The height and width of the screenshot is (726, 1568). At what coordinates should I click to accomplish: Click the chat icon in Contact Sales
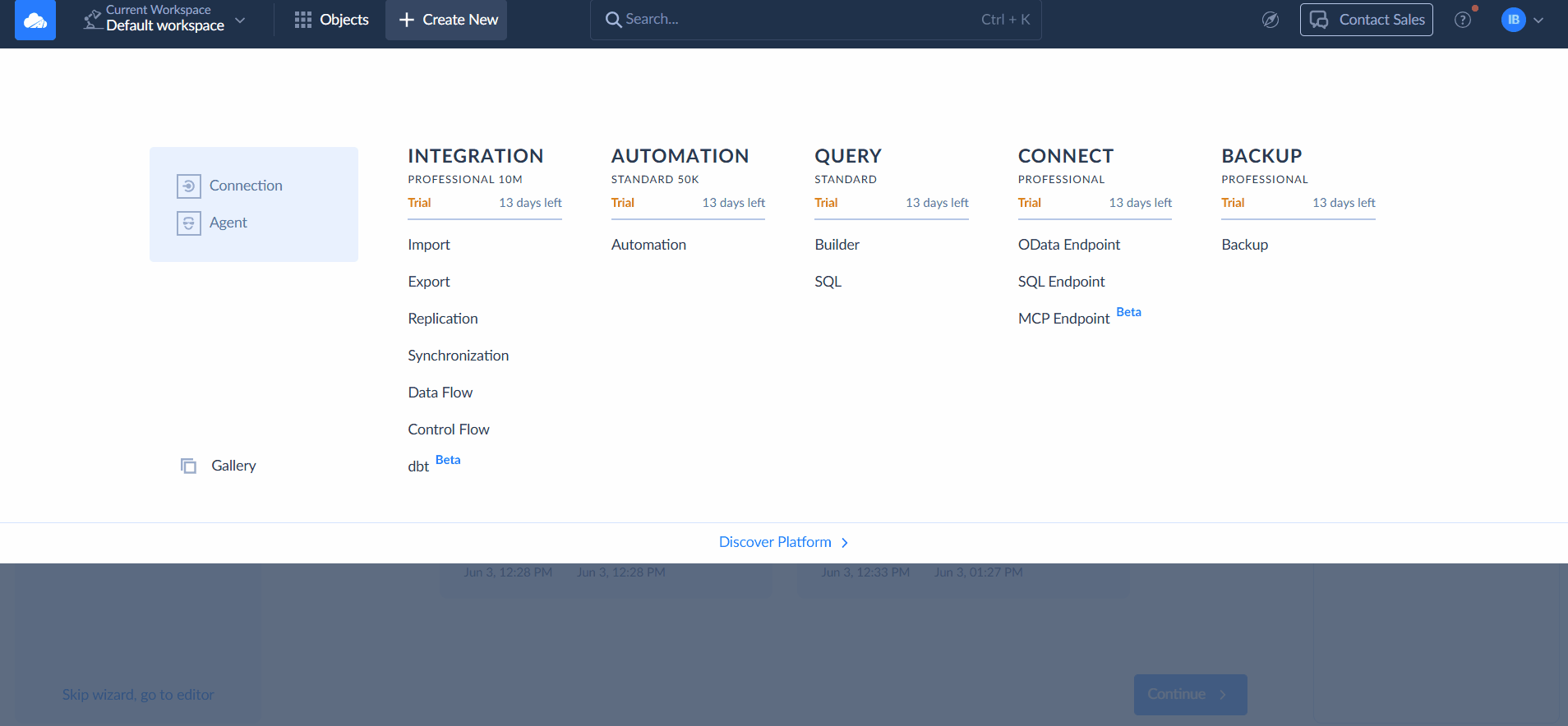tap(1319, 20)
